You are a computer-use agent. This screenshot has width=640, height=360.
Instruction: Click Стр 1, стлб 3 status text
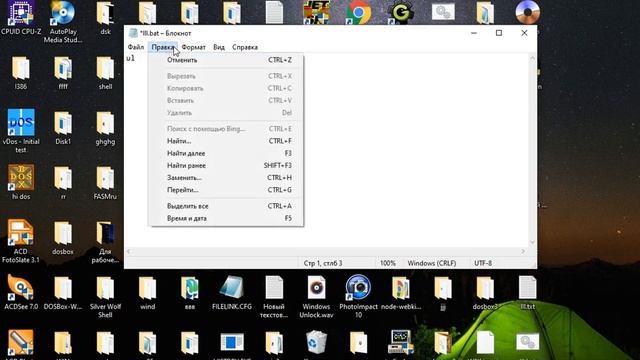click(x=323, y=263)
